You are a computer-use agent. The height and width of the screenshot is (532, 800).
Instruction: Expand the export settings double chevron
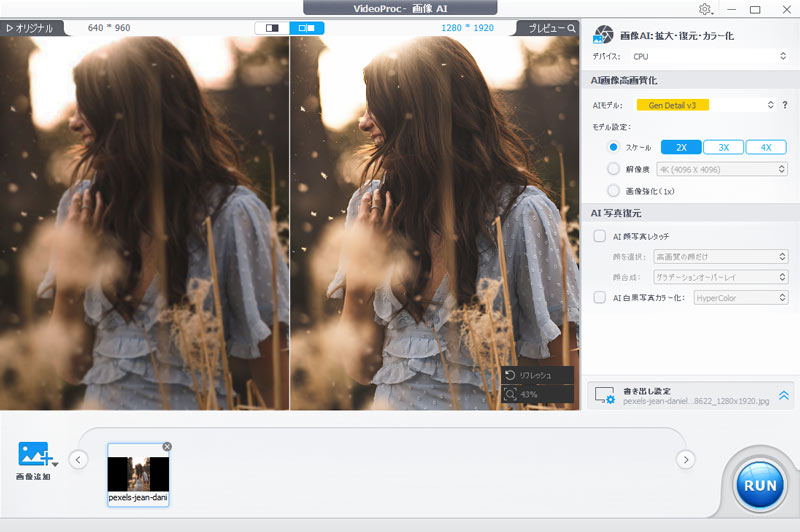pos(784,395)
